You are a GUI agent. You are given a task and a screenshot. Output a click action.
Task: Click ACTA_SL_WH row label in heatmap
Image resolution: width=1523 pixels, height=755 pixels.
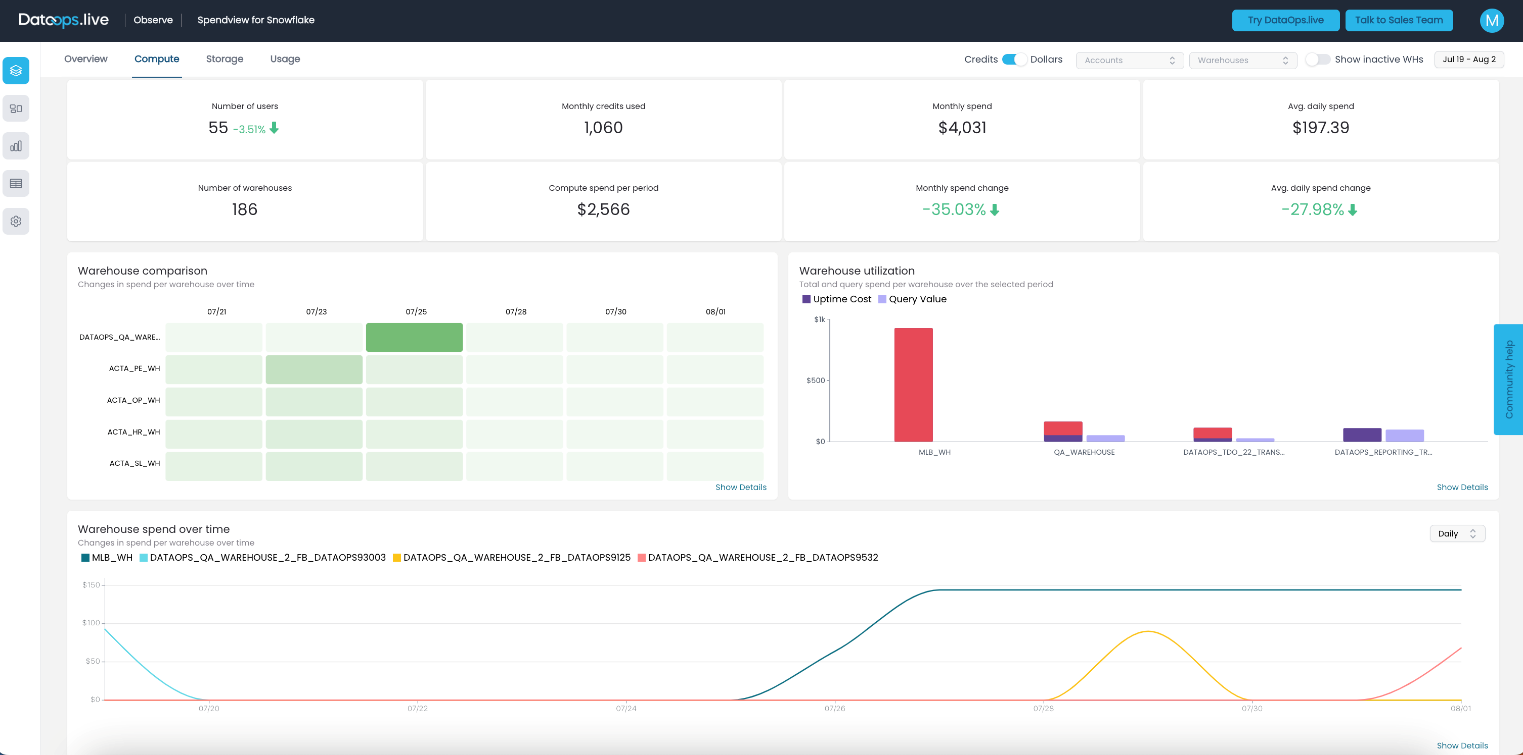point(134,464)
